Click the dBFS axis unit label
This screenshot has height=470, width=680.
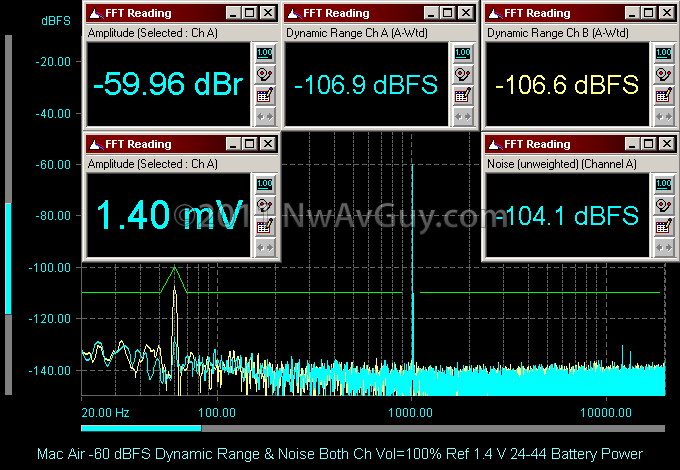(x=56, y=21)
